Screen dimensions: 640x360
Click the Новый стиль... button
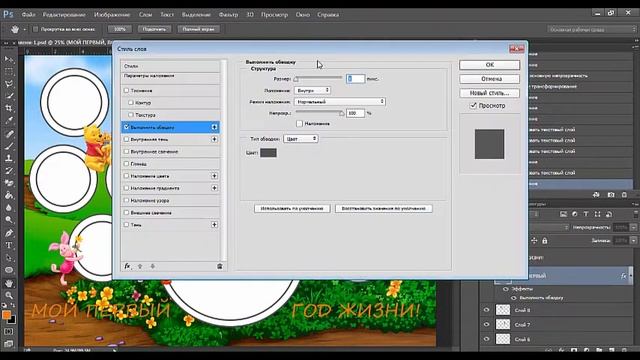pos(489,93)
